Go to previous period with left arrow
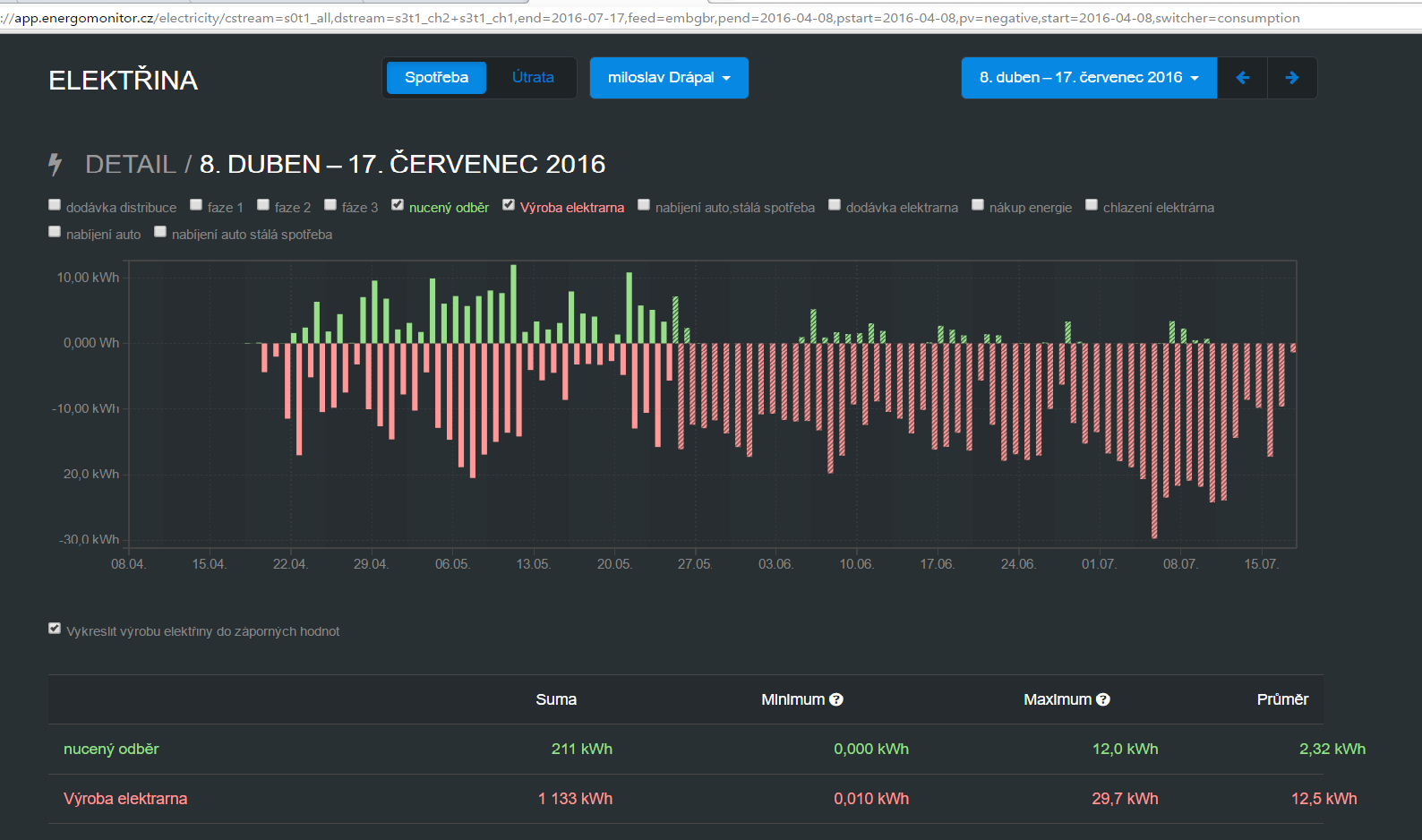The height and width of the screenshot is (840, 1422). (1242, 78)
